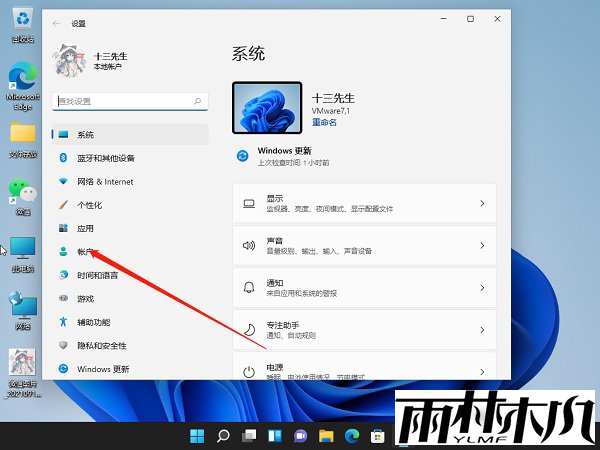The image size is (600, 450).
Task: Launch Microsoft Edge from the desktop shortcut
Action: [23, 86]
